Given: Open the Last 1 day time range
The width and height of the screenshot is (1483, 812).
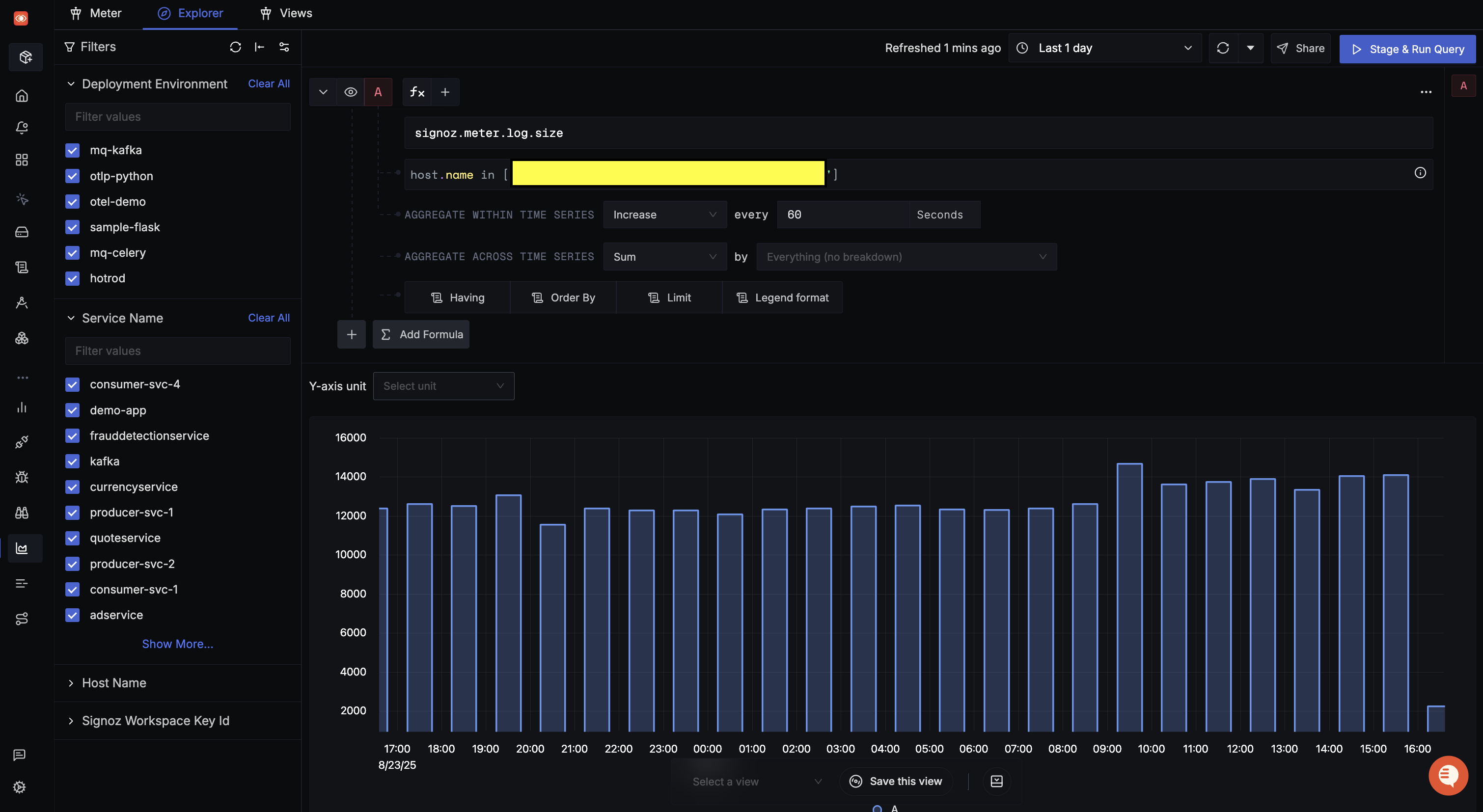Looking at the screenshot, I should pos(1105,48).
